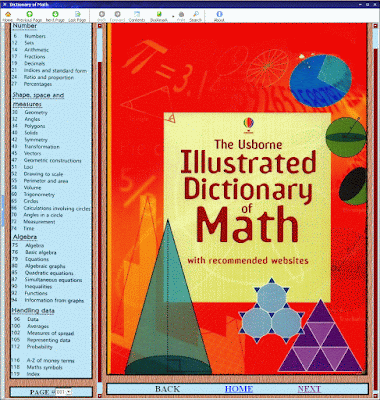Select the Numbers contents entry
The width and height of the screenshot is (380, 400).
(x=35, y=36)
